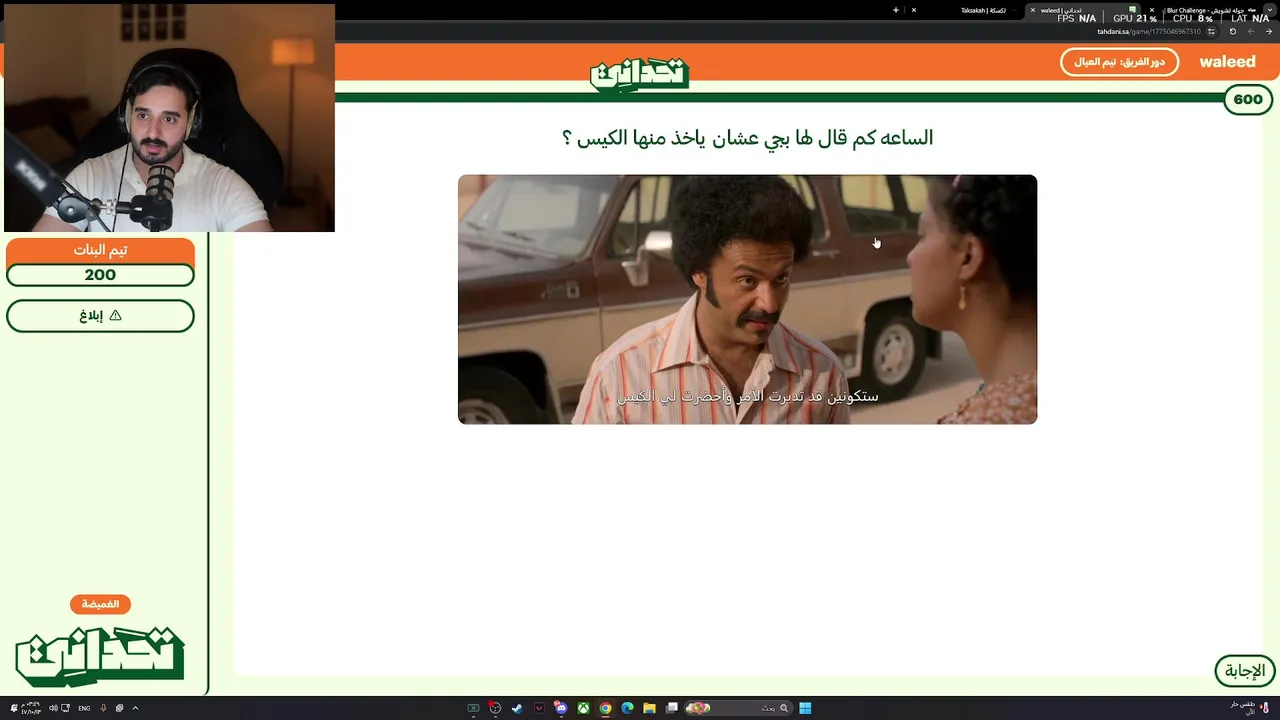Open the green game bar taskbar icon
This screenshot has height=720, width=1280.
(473, 708)
